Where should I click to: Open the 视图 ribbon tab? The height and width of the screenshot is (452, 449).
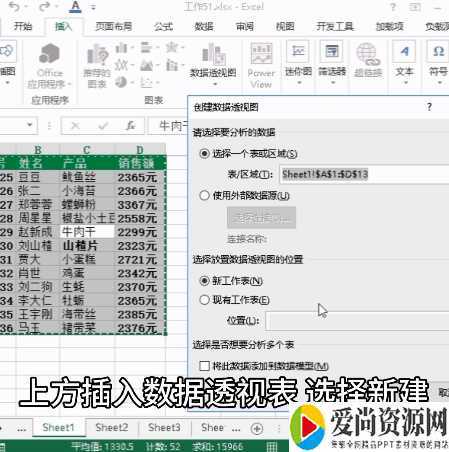[x=285, y=26]
